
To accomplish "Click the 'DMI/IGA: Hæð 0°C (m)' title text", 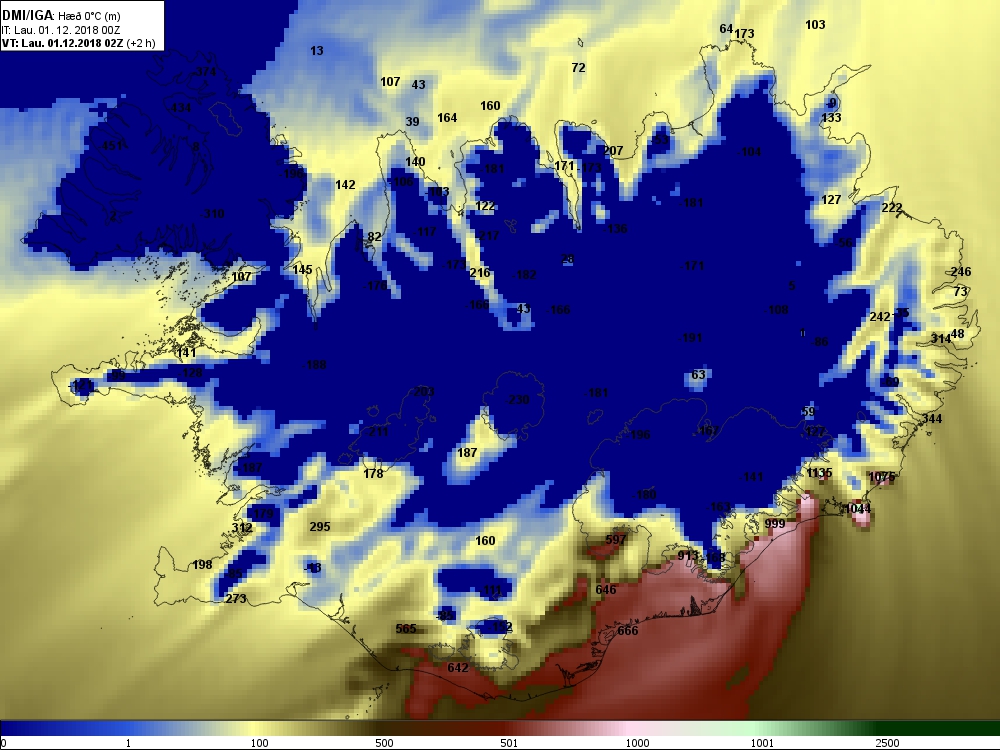I will pos(61,16).
